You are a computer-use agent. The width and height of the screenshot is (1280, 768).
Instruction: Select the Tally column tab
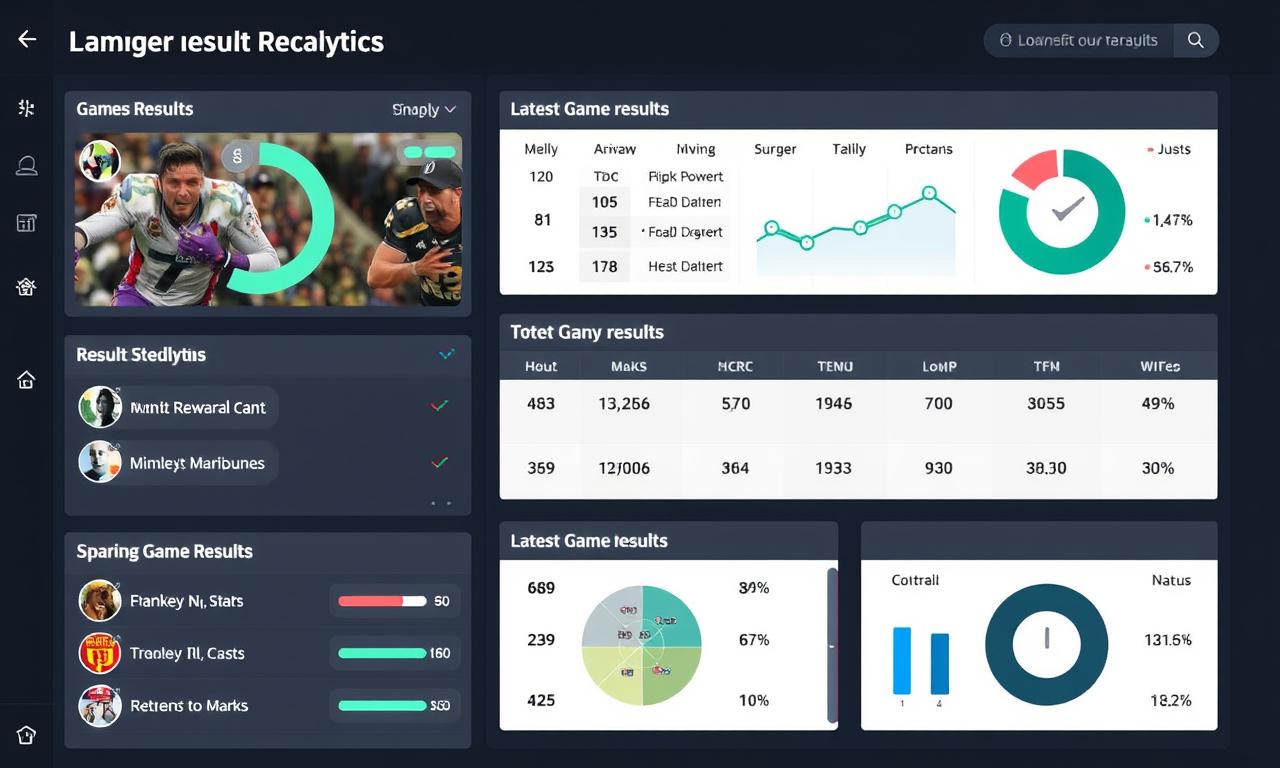point(848,149)
